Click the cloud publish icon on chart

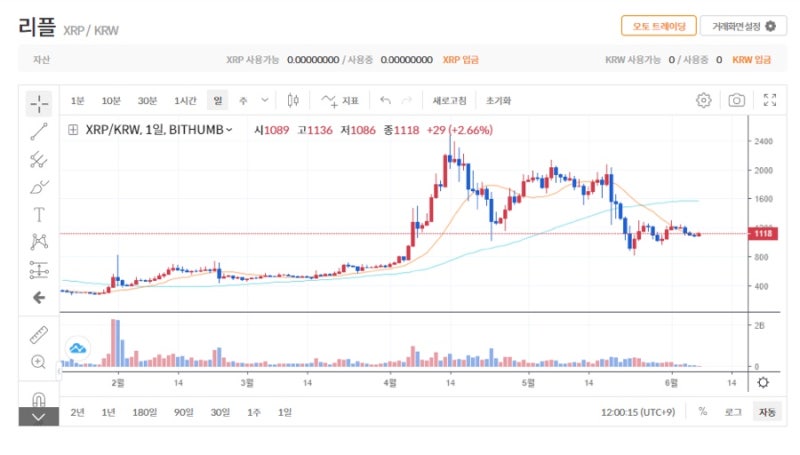click(78, 348)
